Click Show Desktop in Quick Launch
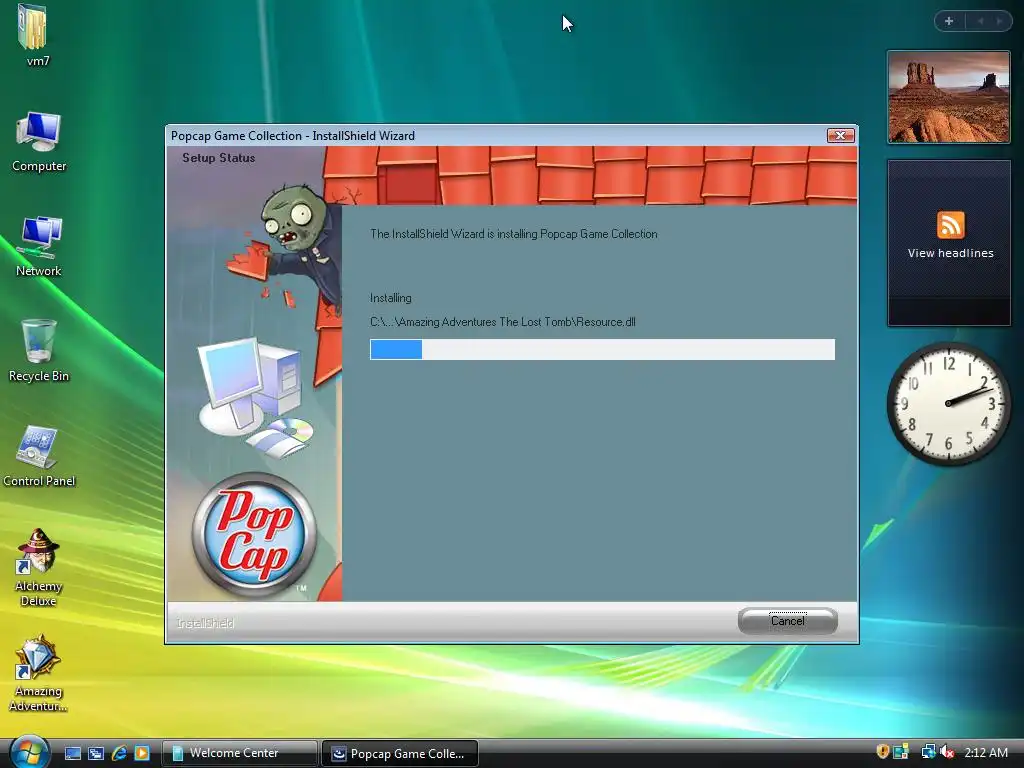The height and width of the screenshot is (768, 1024). (x=72, y=754)
